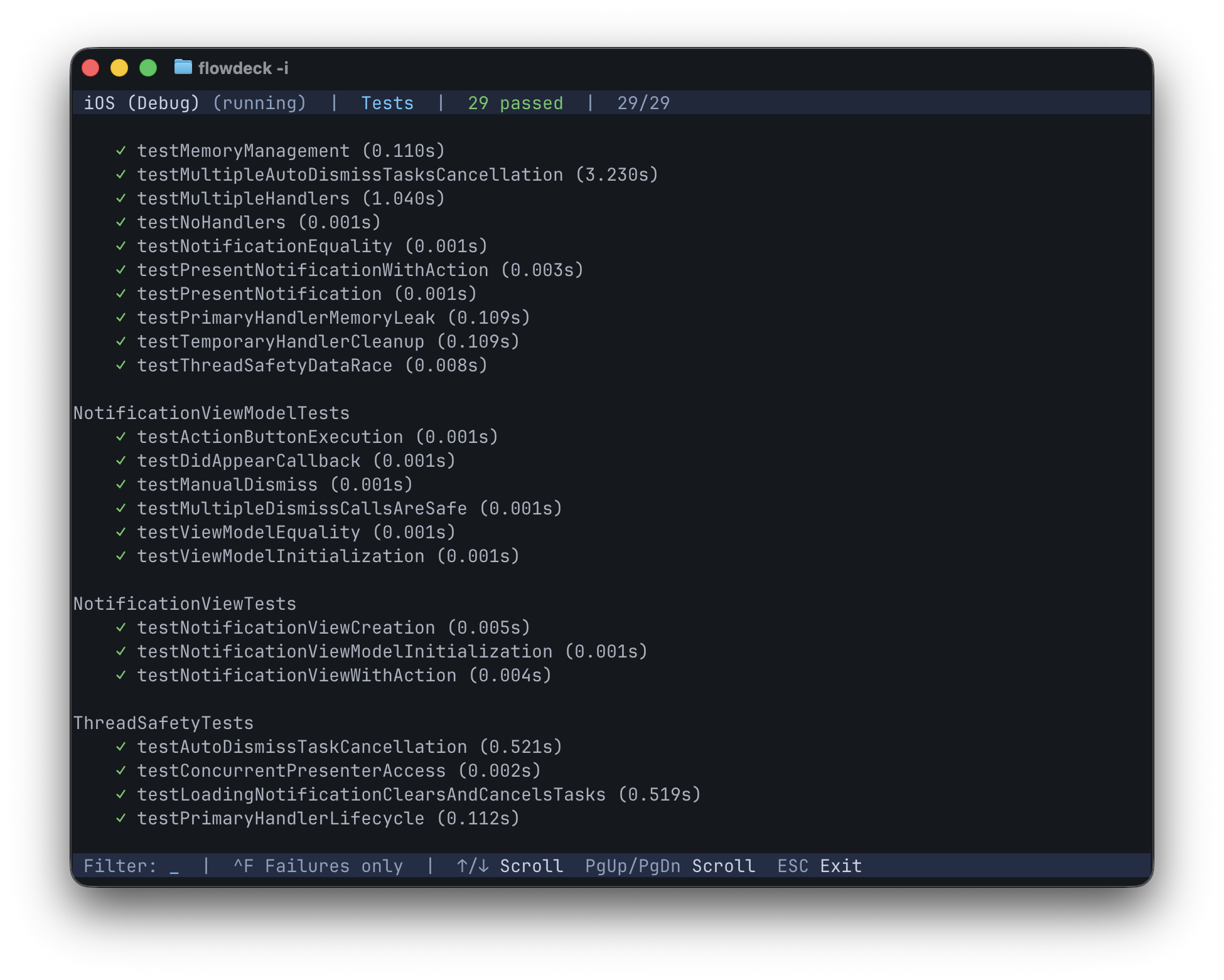Click checkmark icon beside testViewModelInitialization
1224x980 pixels.
coord(121,556)
